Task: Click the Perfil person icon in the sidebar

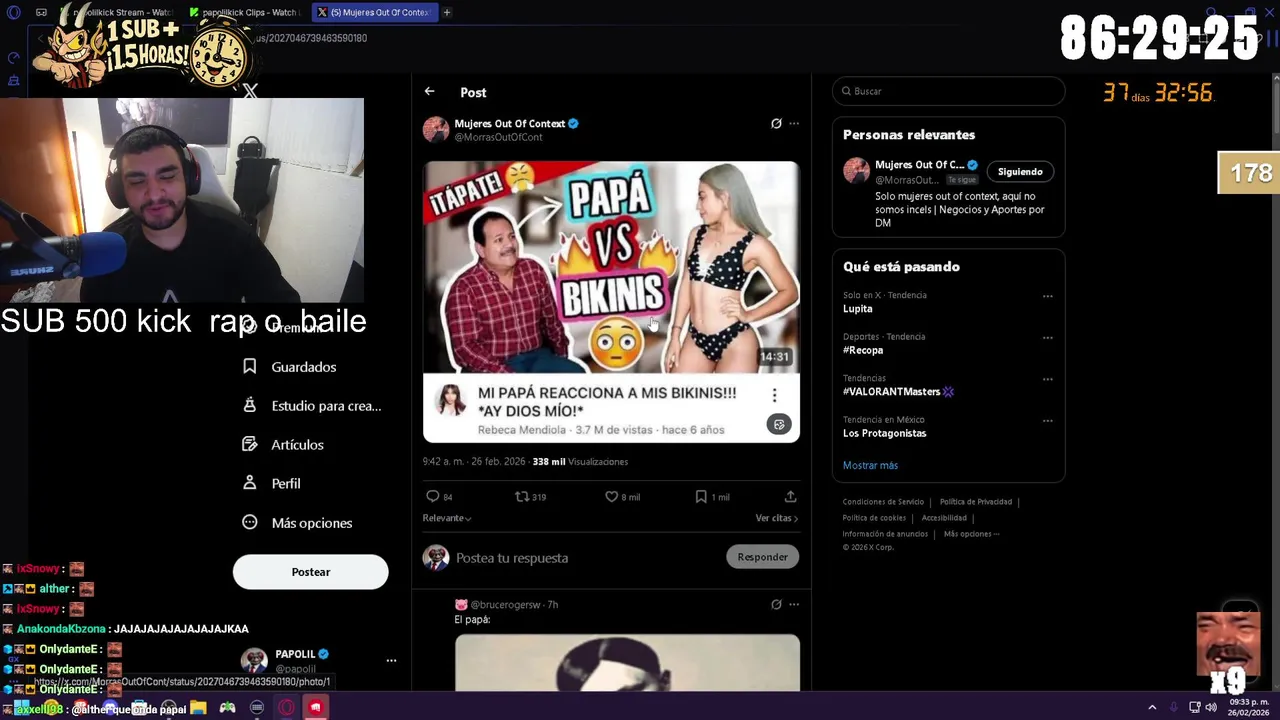Action: (250, 483)
